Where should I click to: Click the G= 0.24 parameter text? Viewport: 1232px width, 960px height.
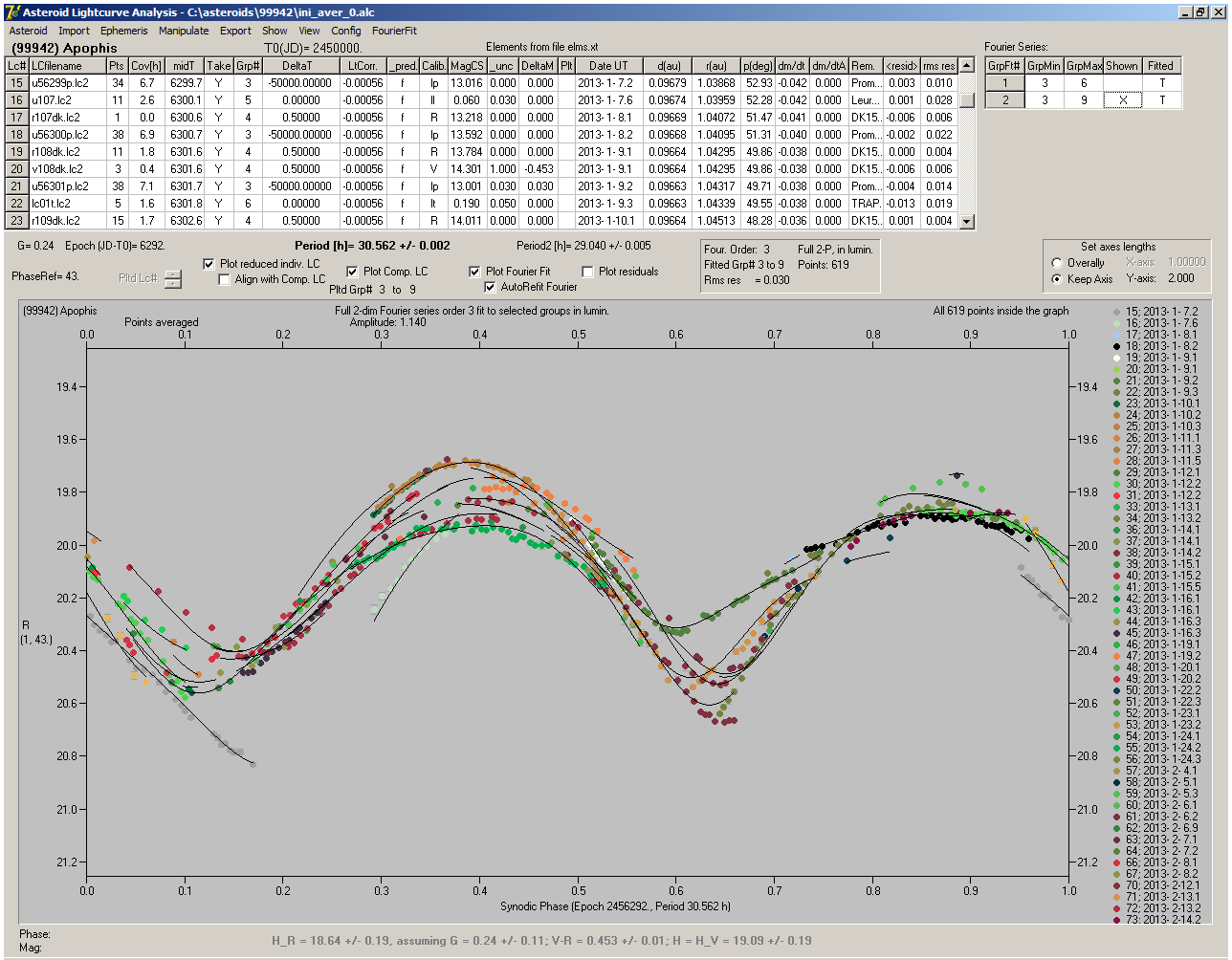click(x=35, y=246)
